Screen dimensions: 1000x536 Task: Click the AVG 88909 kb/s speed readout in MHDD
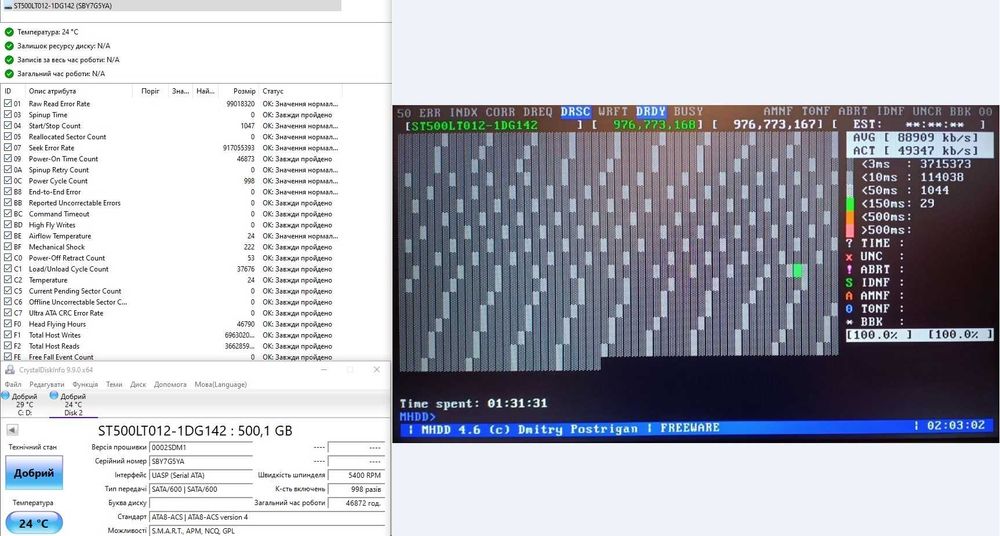point(921,138)
